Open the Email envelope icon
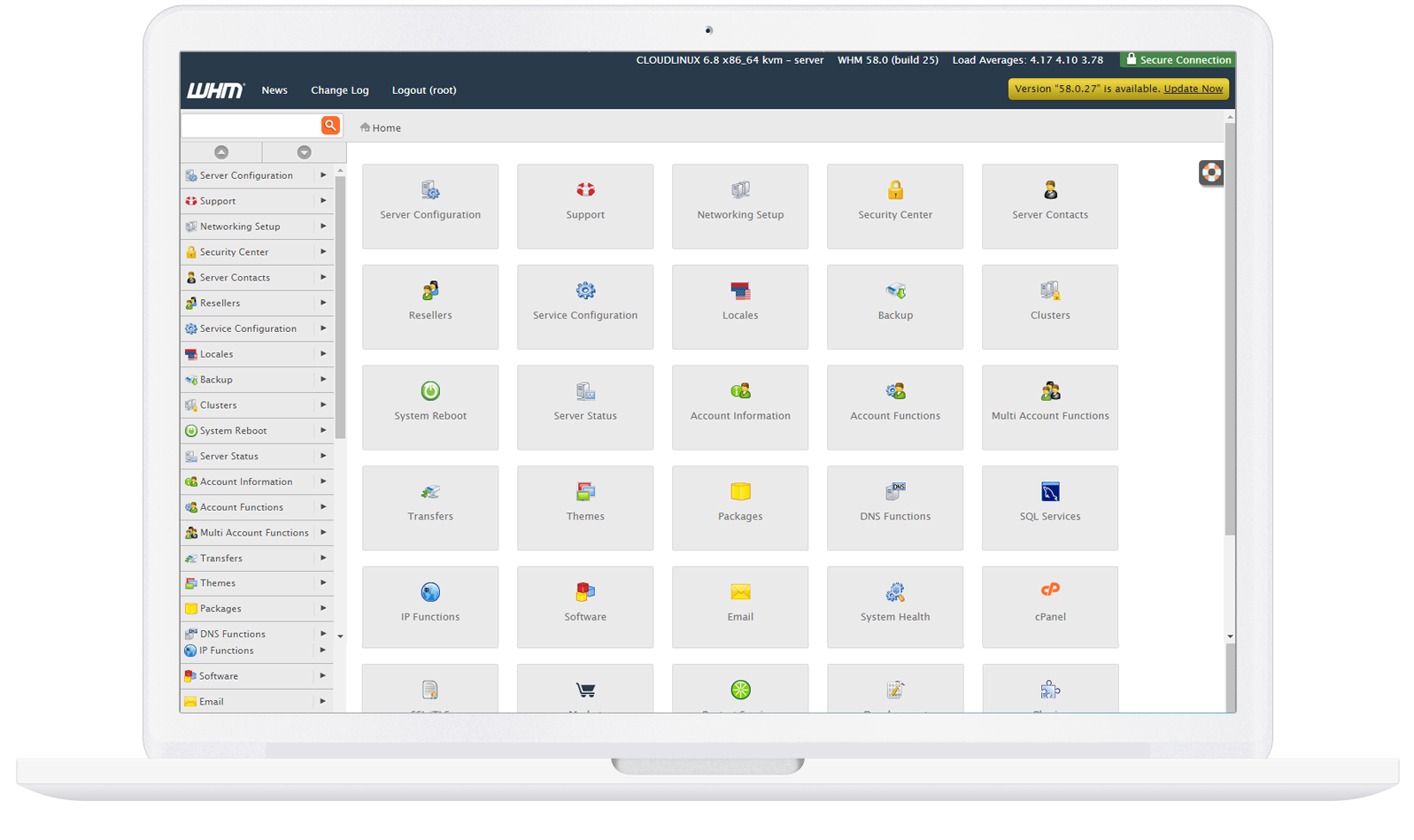The width and height of the screenshot is (1414, 840). coord(740,592)
